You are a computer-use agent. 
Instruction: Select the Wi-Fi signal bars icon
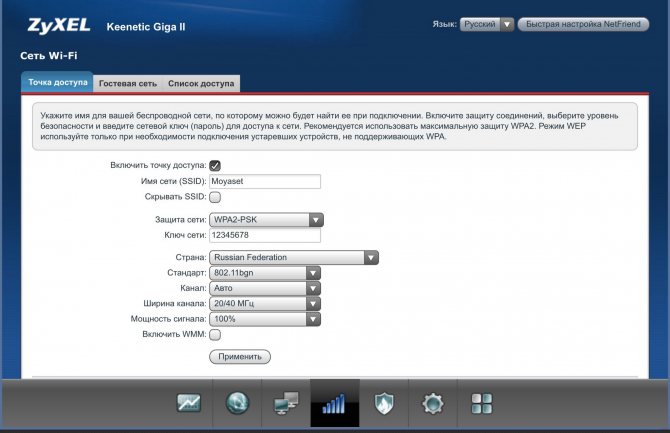pyautogui.click(x=335, y=403)
